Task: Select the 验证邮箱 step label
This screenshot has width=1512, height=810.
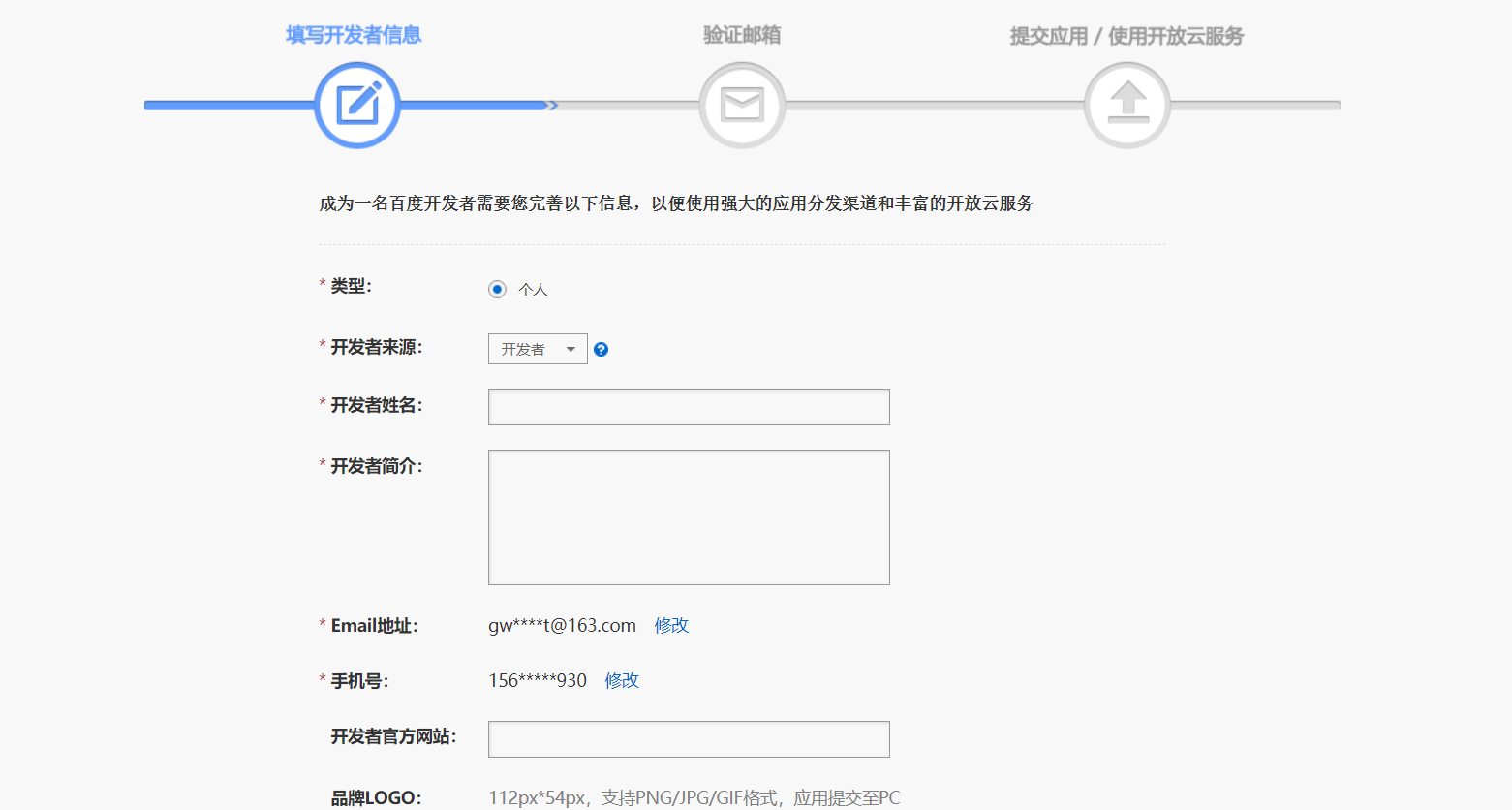Action: (741, 34)
